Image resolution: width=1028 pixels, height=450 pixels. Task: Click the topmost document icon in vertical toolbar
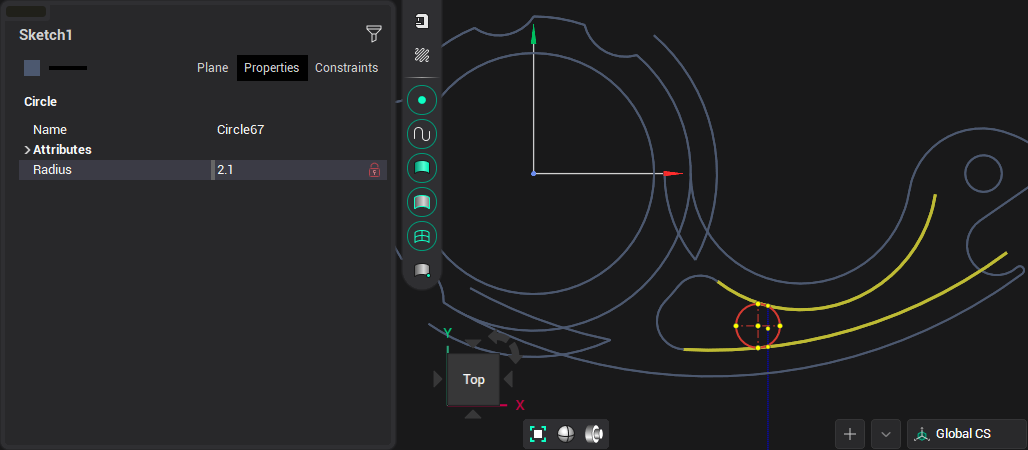pyautogui.click(x=422, y=21)
